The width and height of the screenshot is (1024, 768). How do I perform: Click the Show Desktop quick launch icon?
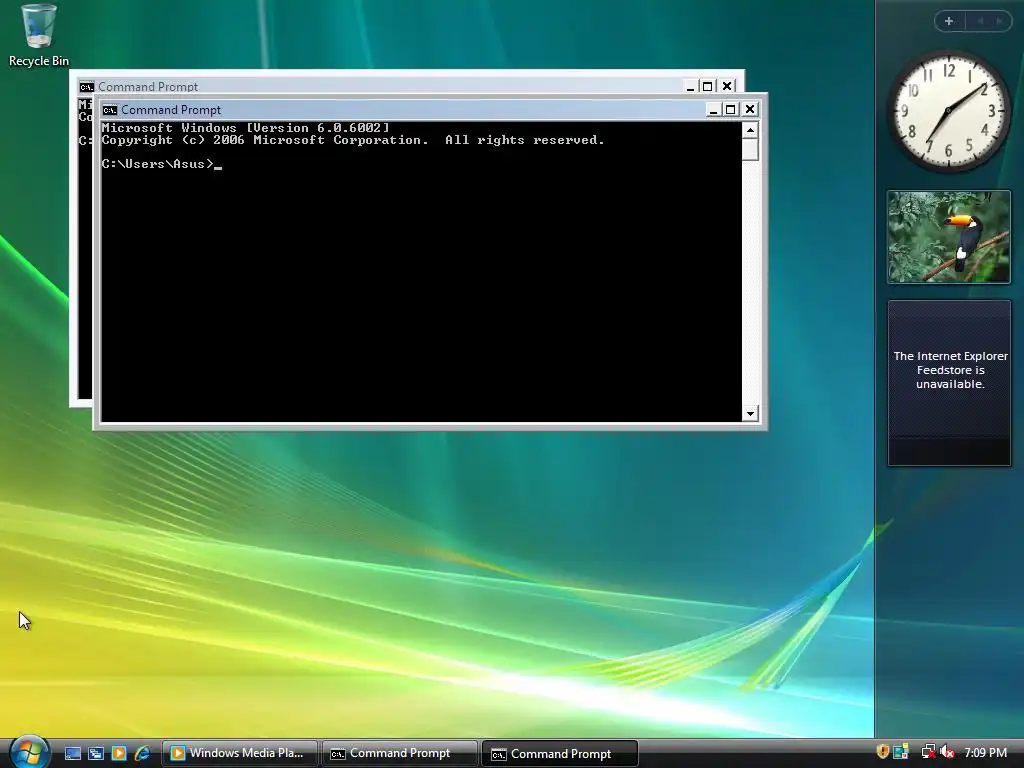coord(72,753)
